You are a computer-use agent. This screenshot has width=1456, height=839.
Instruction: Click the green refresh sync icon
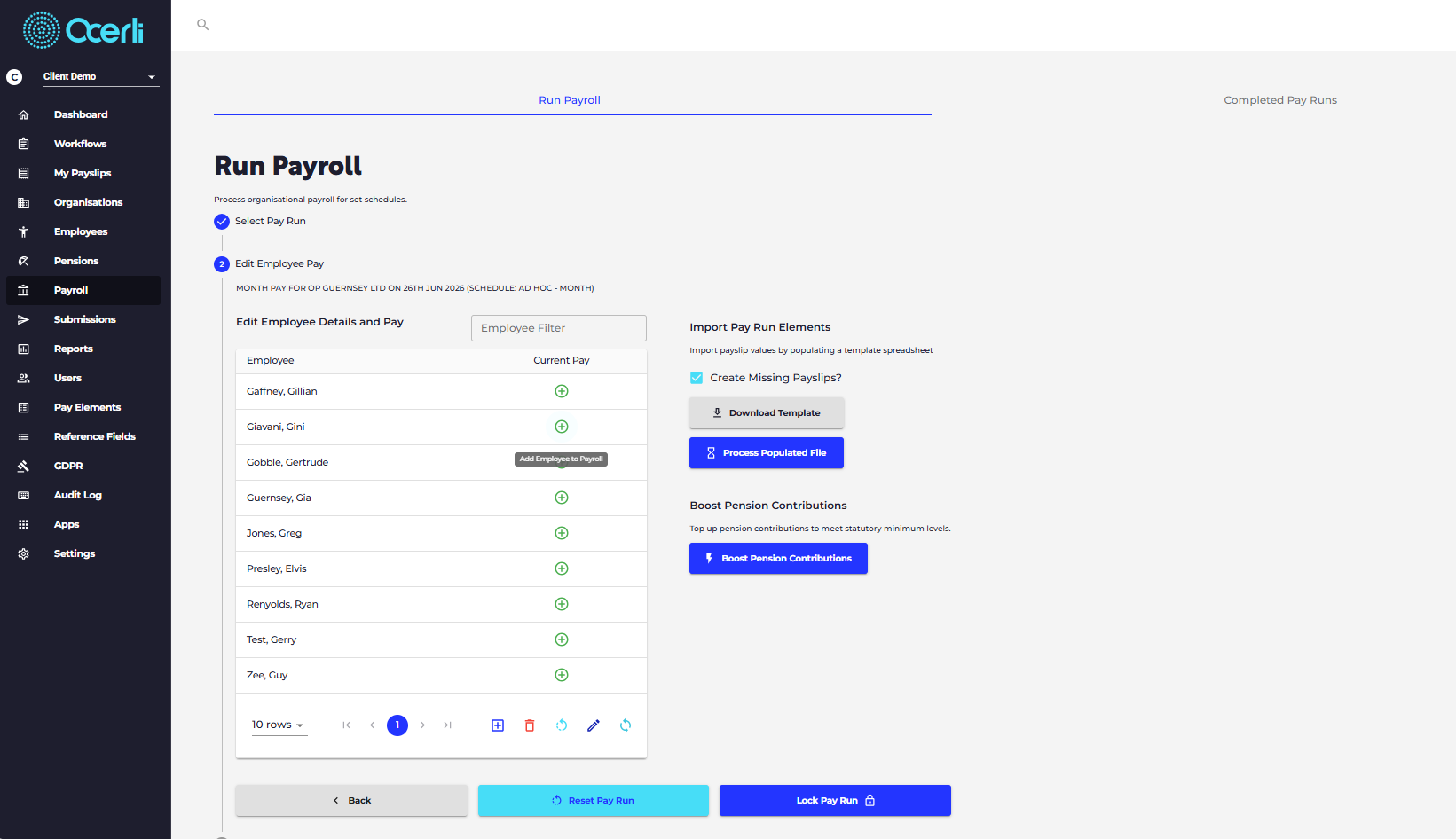(x=626, y=725)
